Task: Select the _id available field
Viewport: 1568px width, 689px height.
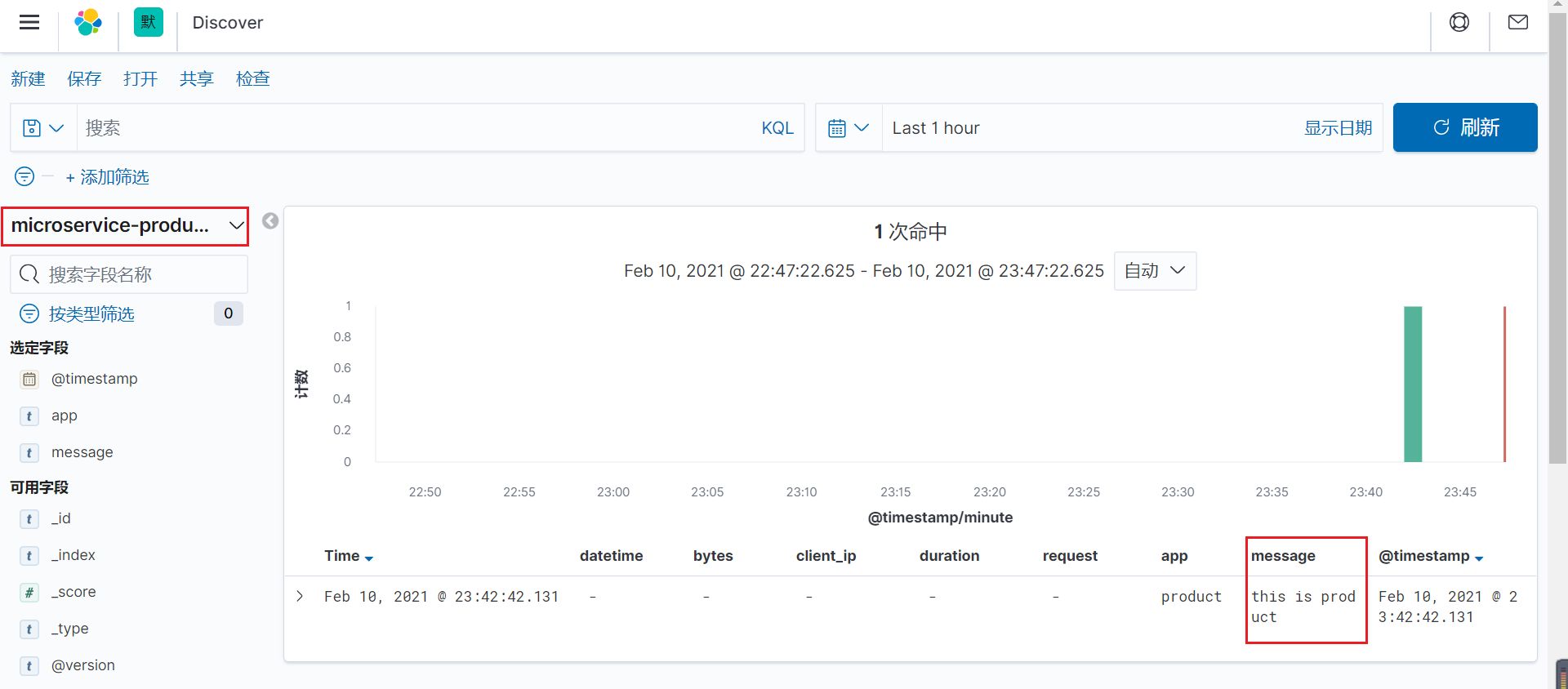Action: pos(61,519)
